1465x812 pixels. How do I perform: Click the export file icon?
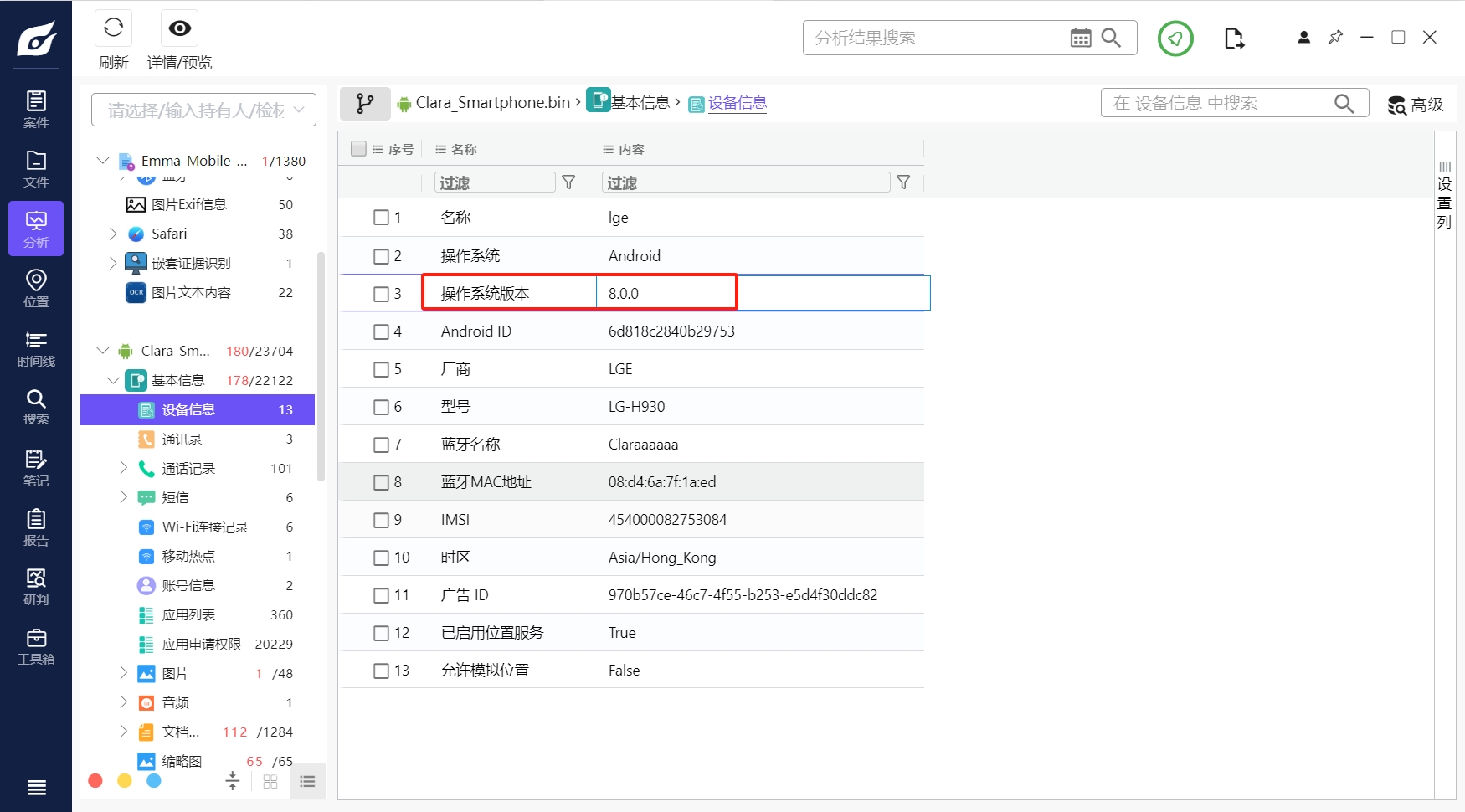(1234, 39)
